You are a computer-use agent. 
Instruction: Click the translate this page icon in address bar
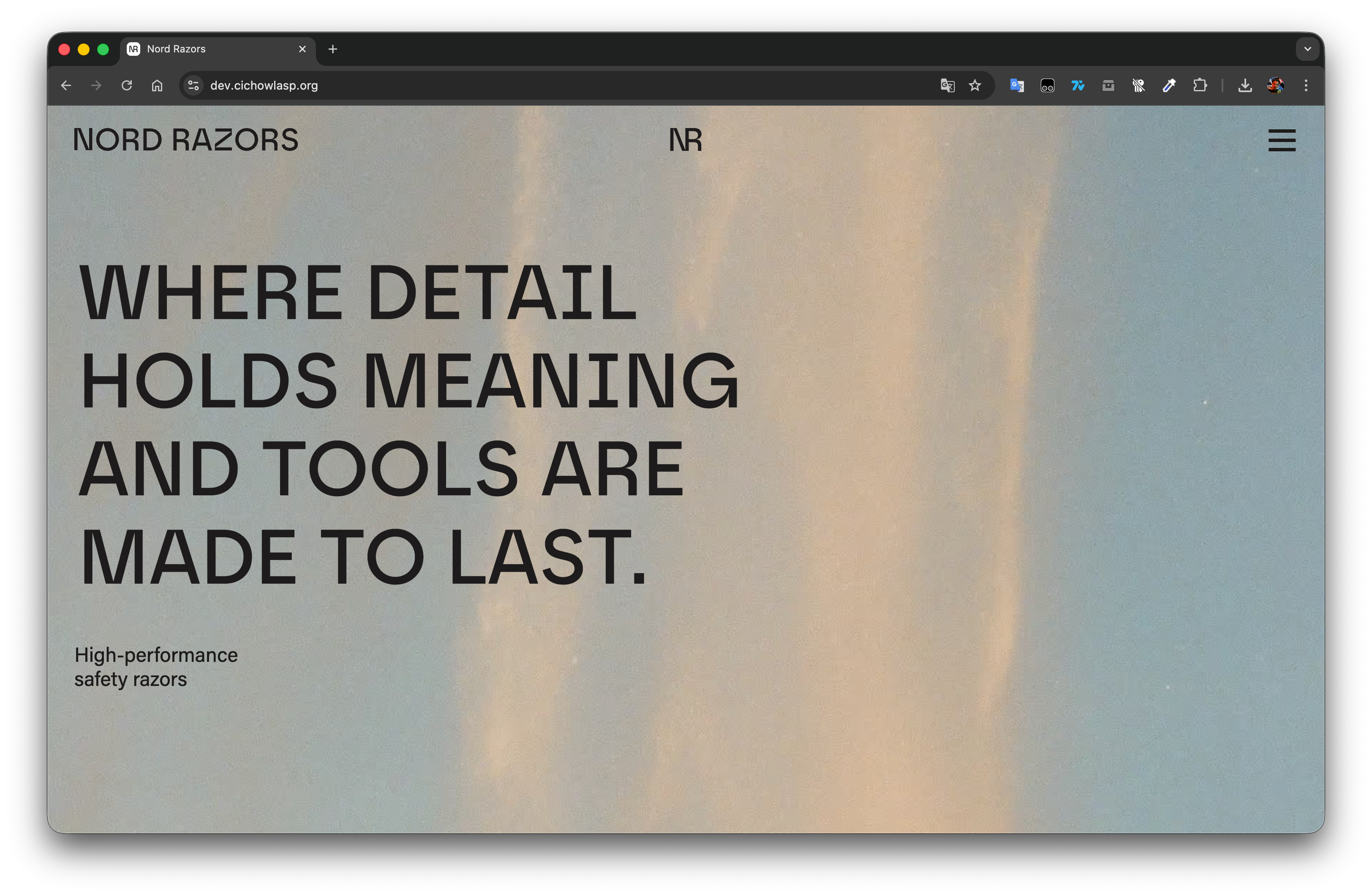947,86
